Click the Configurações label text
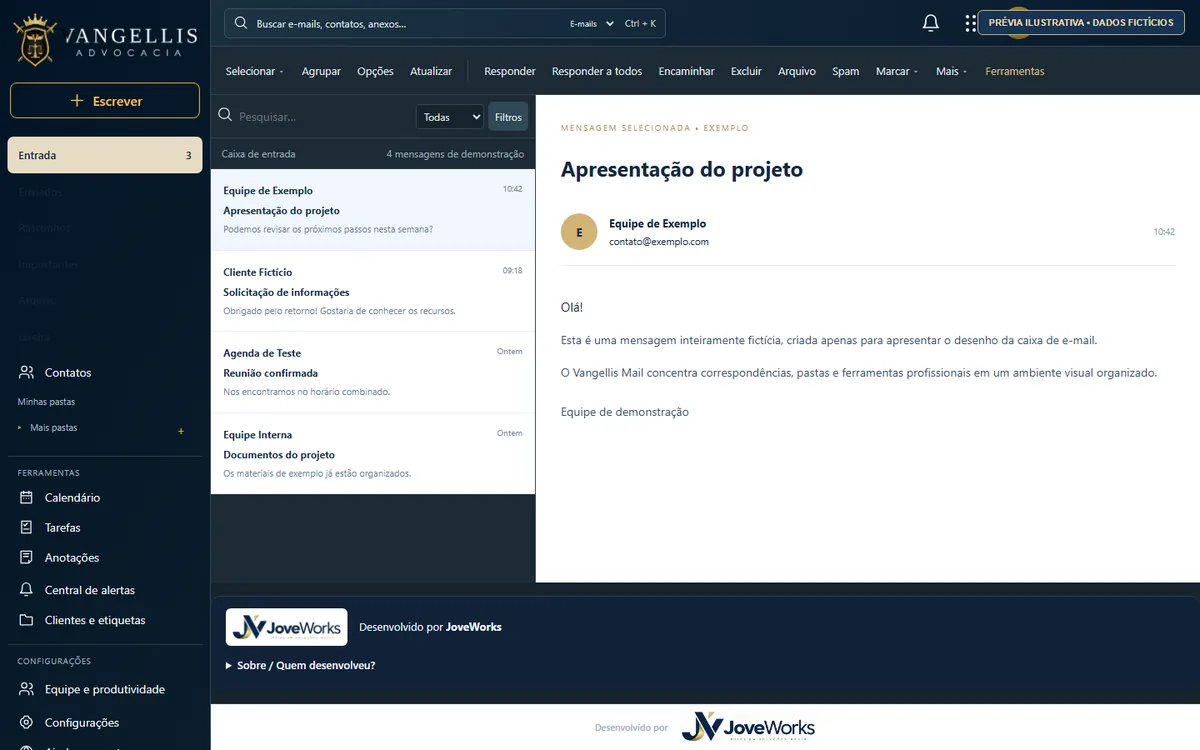Screen dimensions: 1200x750 (x=82, y=723)
